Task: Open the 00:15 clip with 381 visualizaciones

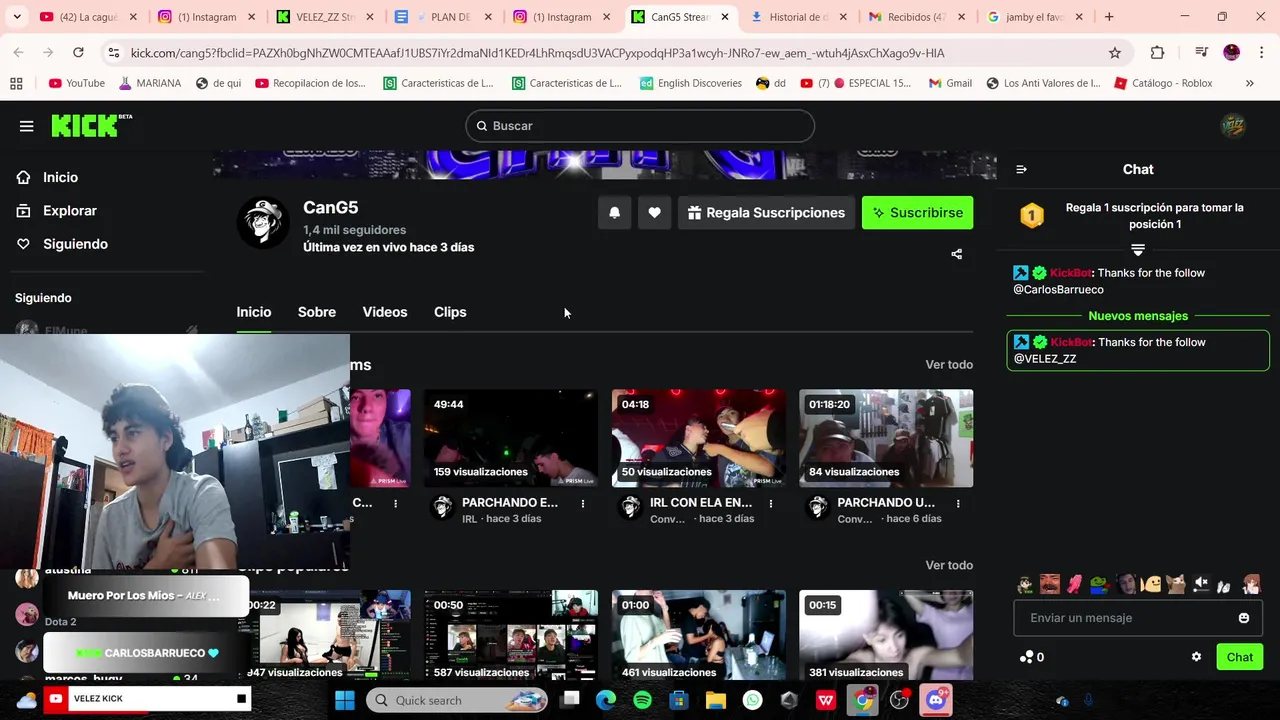Action: [886, 635]
